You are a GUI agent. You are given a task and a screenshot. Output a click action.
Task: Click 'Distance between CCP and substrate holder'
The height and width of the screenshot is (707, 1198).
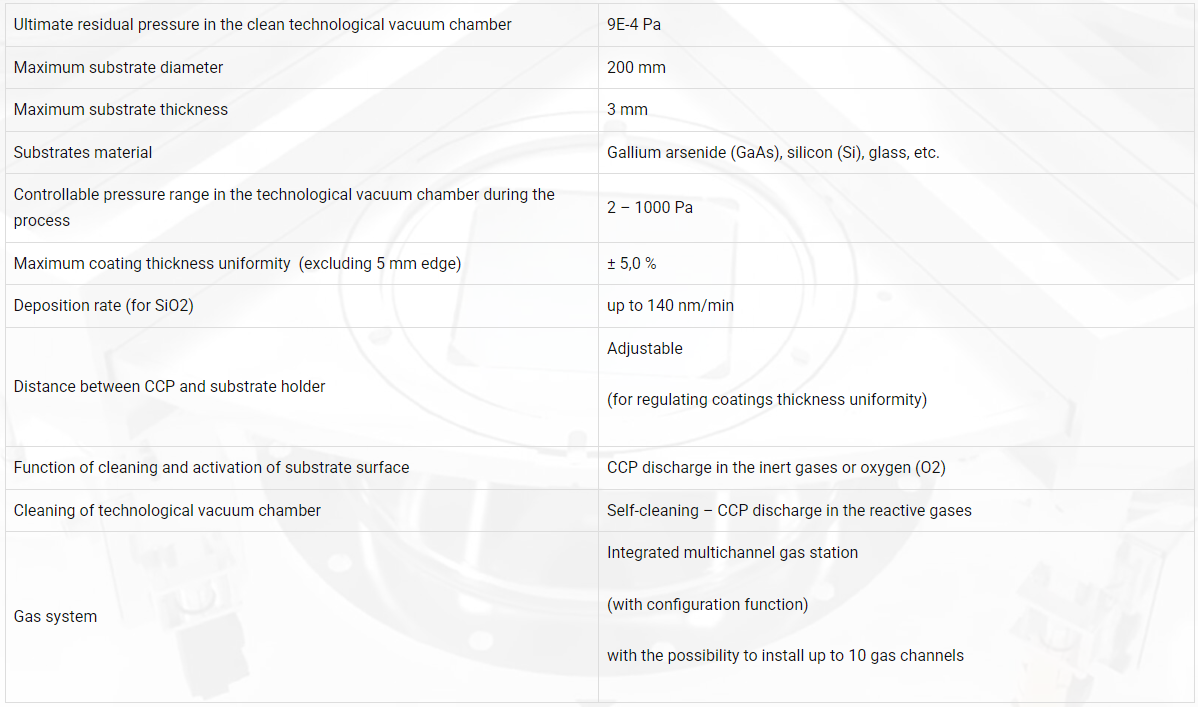coord(169,386)
